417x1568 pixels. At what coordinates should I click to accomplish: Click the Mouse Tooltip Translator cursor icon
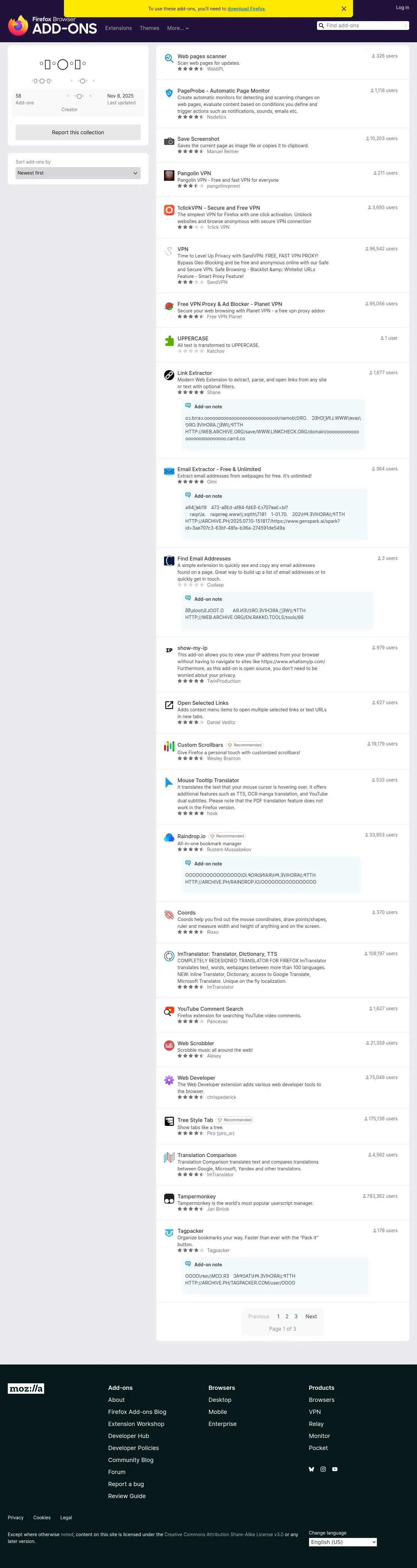tap(169, 783)
